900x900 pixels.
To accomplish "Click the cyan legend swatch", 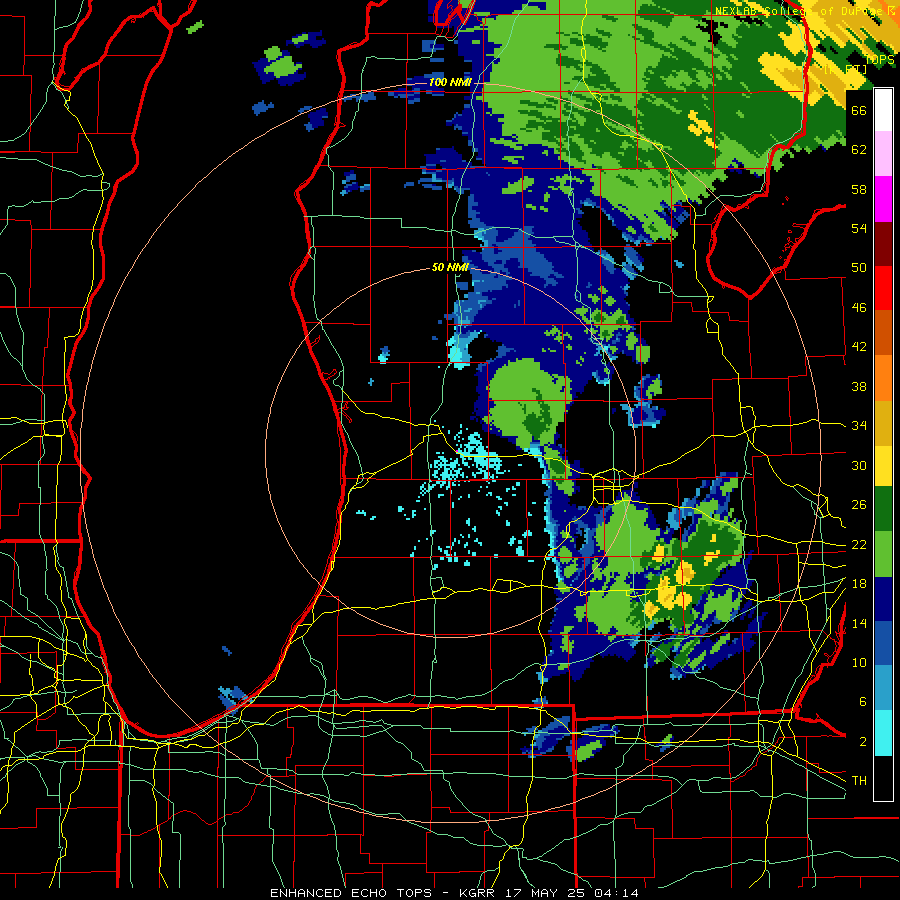I will coord(883,733).
